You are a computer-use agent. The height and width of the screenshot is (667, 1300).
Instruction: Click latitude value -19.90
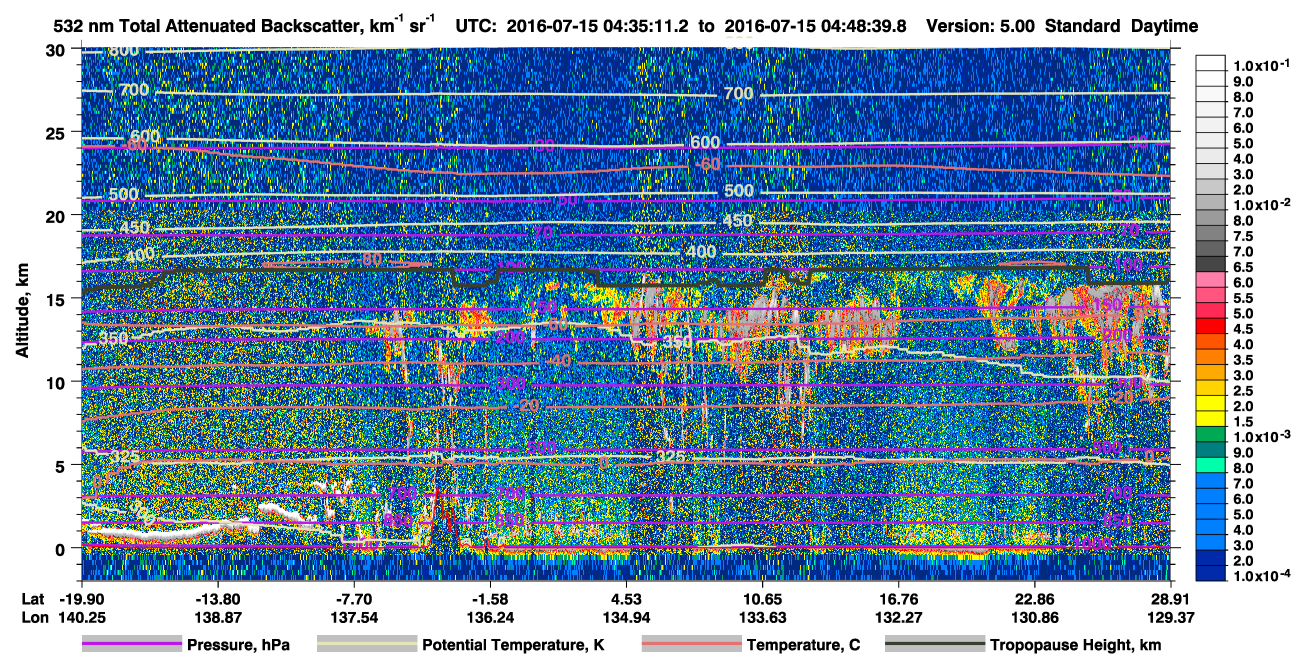point(81,598)
